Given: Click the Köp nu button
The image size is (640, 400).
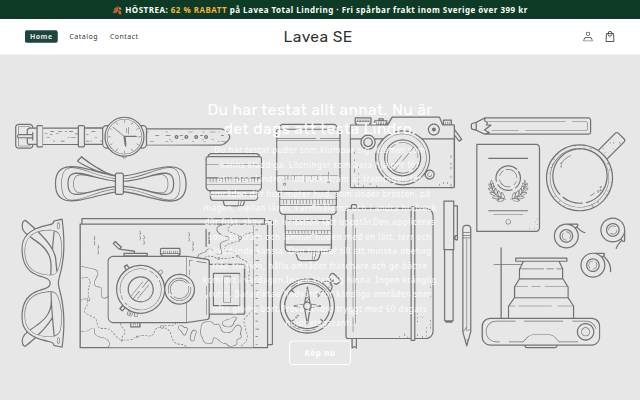Looking at the screenshot, I should (320, 353).
